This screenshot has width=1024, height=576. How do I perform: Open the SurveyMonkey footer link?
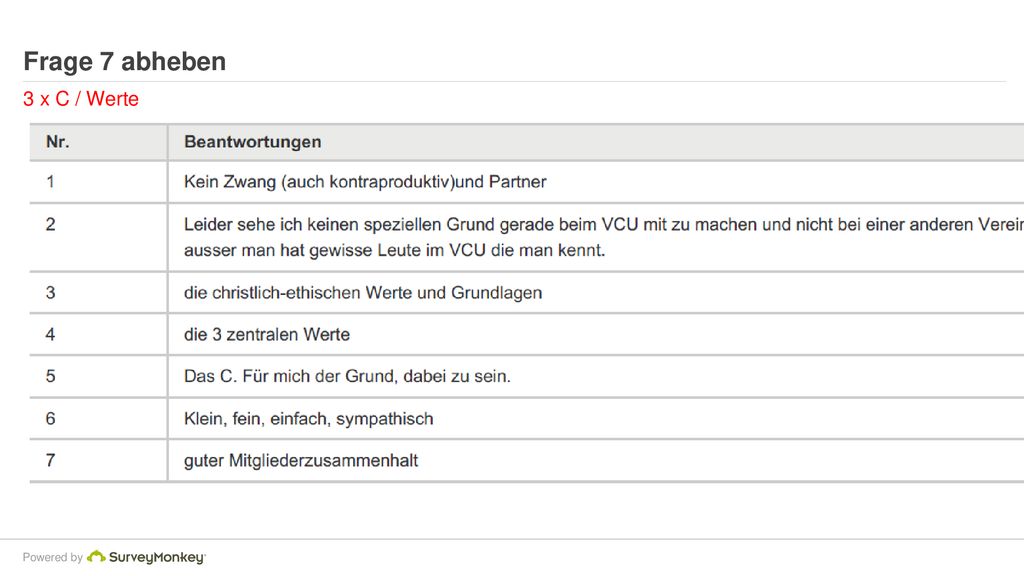[x=146, y=557]
